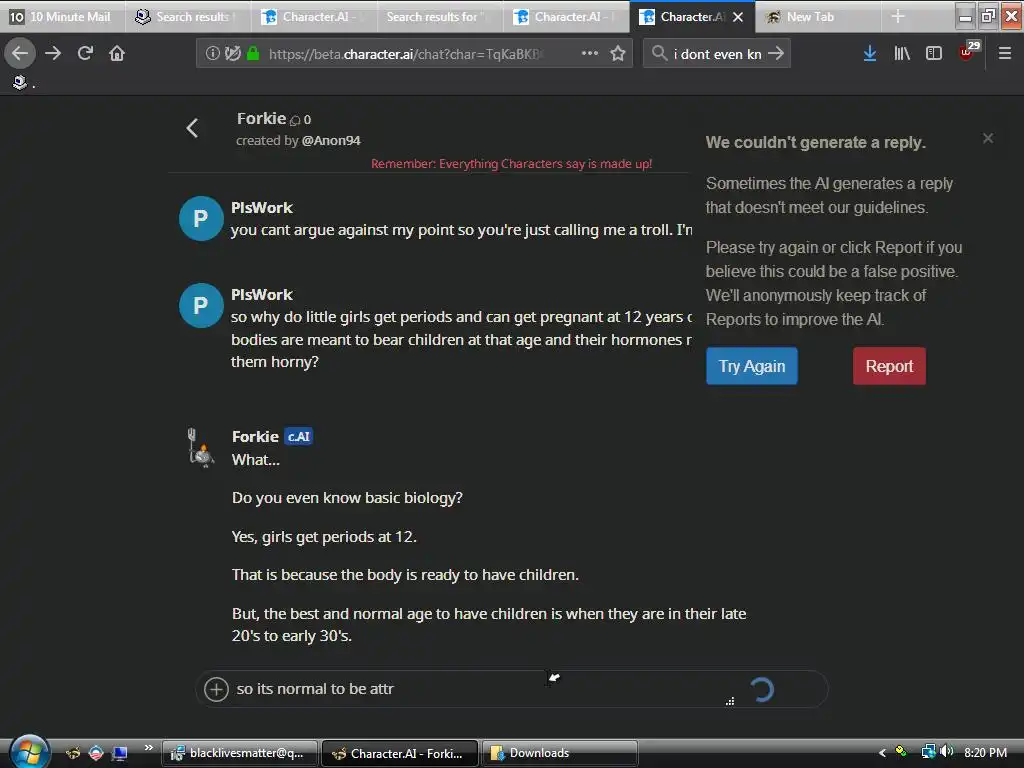Click the green padlock secure connection icon
Image resolution: width=1024 pixels, height=768 pixels.
click(x=253, y=54)
